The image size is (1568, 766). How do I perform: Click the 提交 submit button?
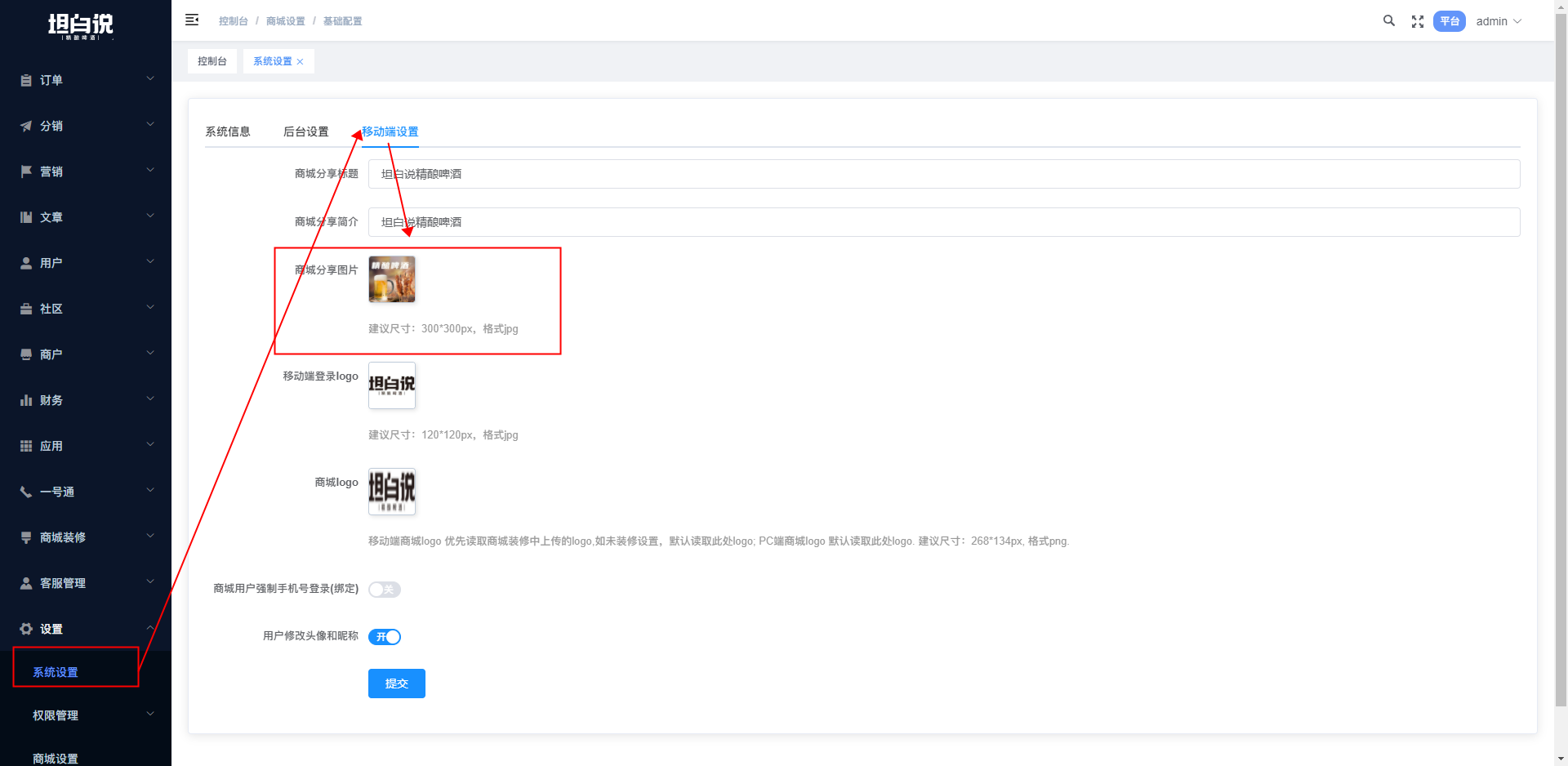pos(397,684)
